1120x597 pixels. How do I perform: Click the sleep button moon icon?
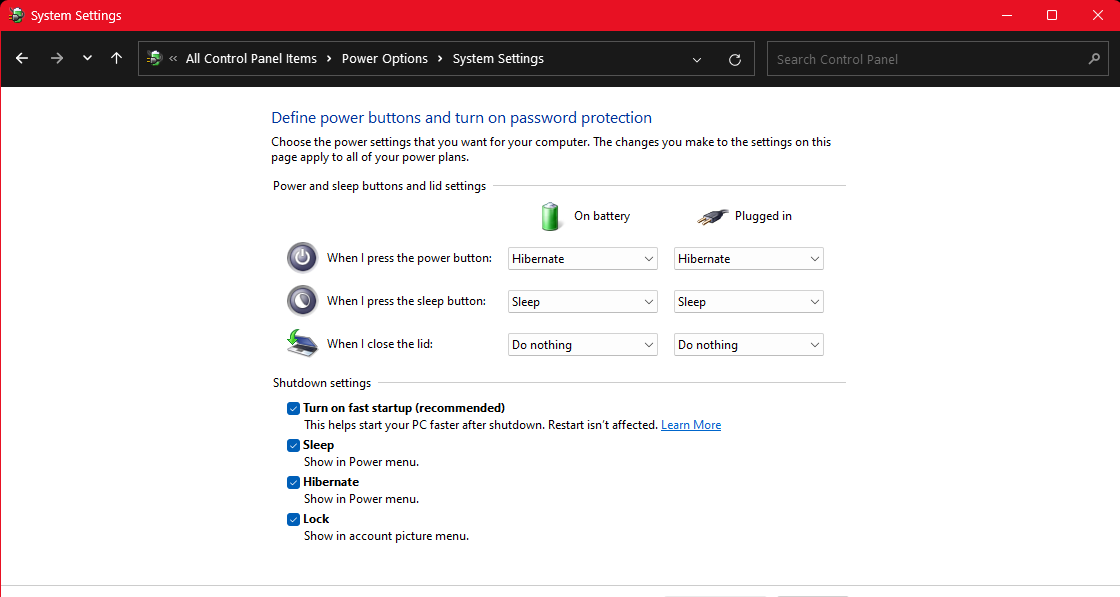click(x=302, y=301)
